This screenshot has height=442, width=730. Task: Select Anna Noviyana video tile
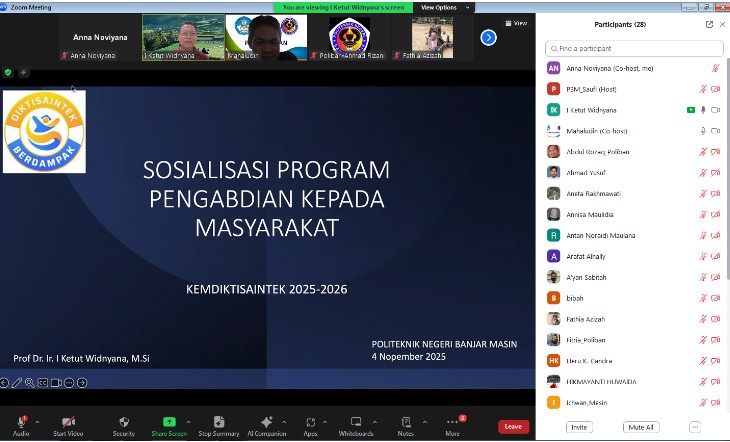tap(100, 37)
